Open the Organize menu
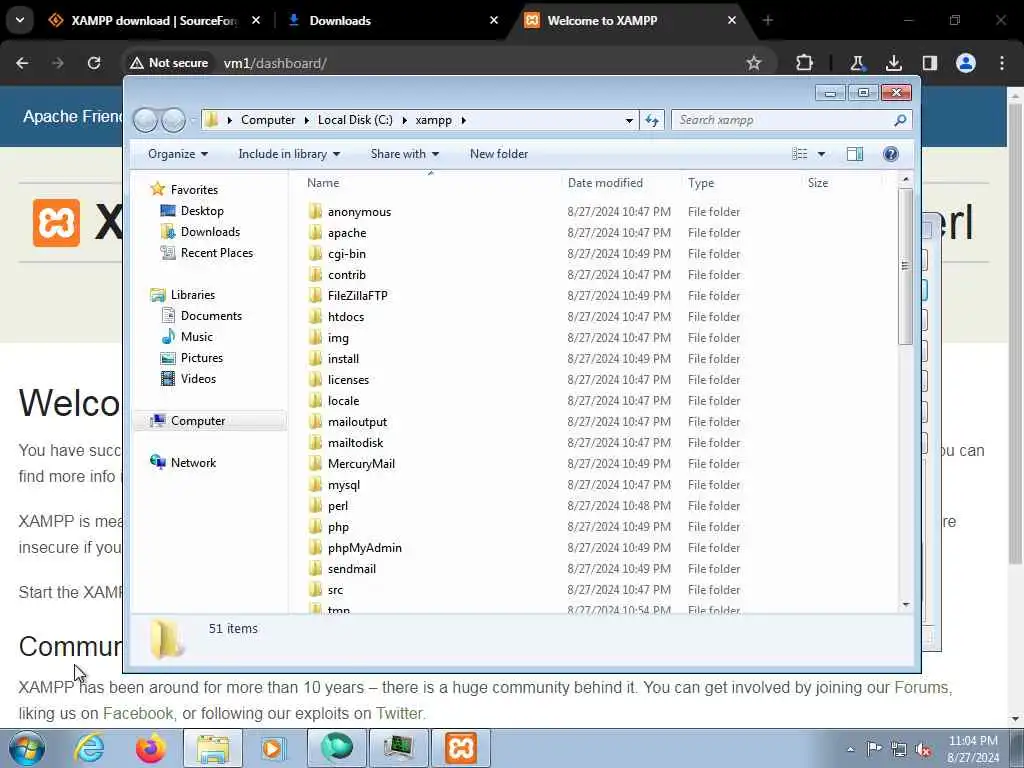Screen dimensions: 1024x768 click(178, 154)
